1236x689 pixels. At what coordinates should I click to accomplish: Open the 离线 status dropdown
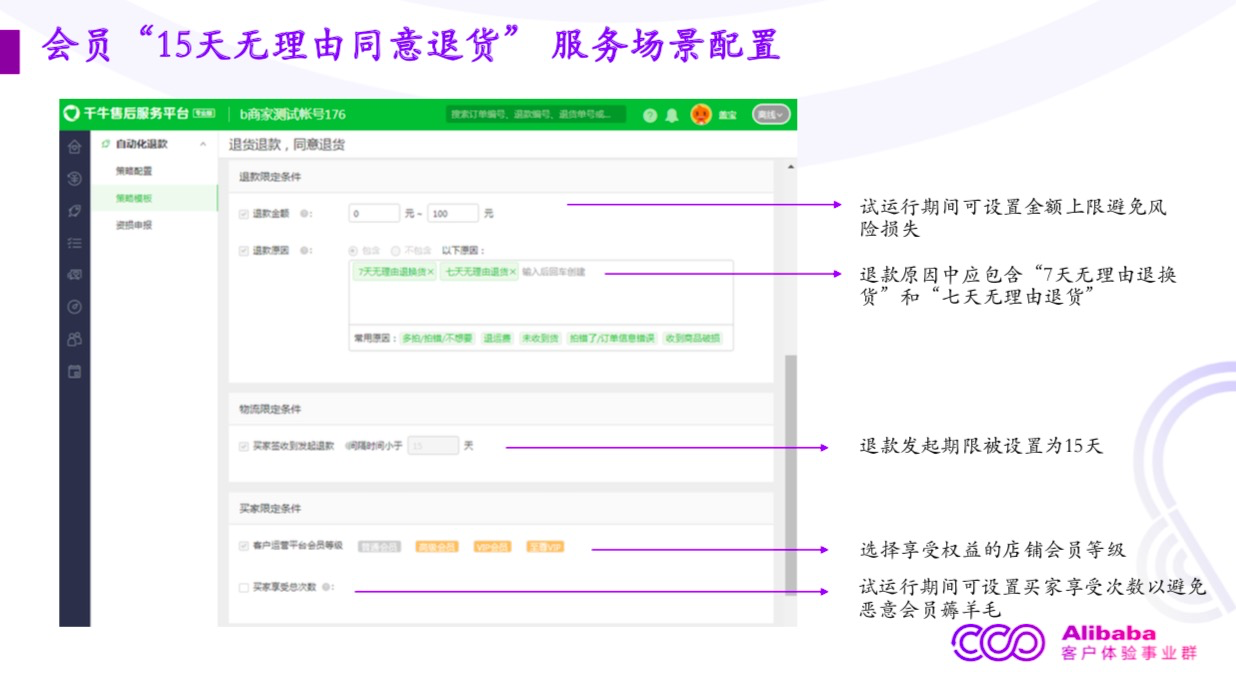point(771,115)
